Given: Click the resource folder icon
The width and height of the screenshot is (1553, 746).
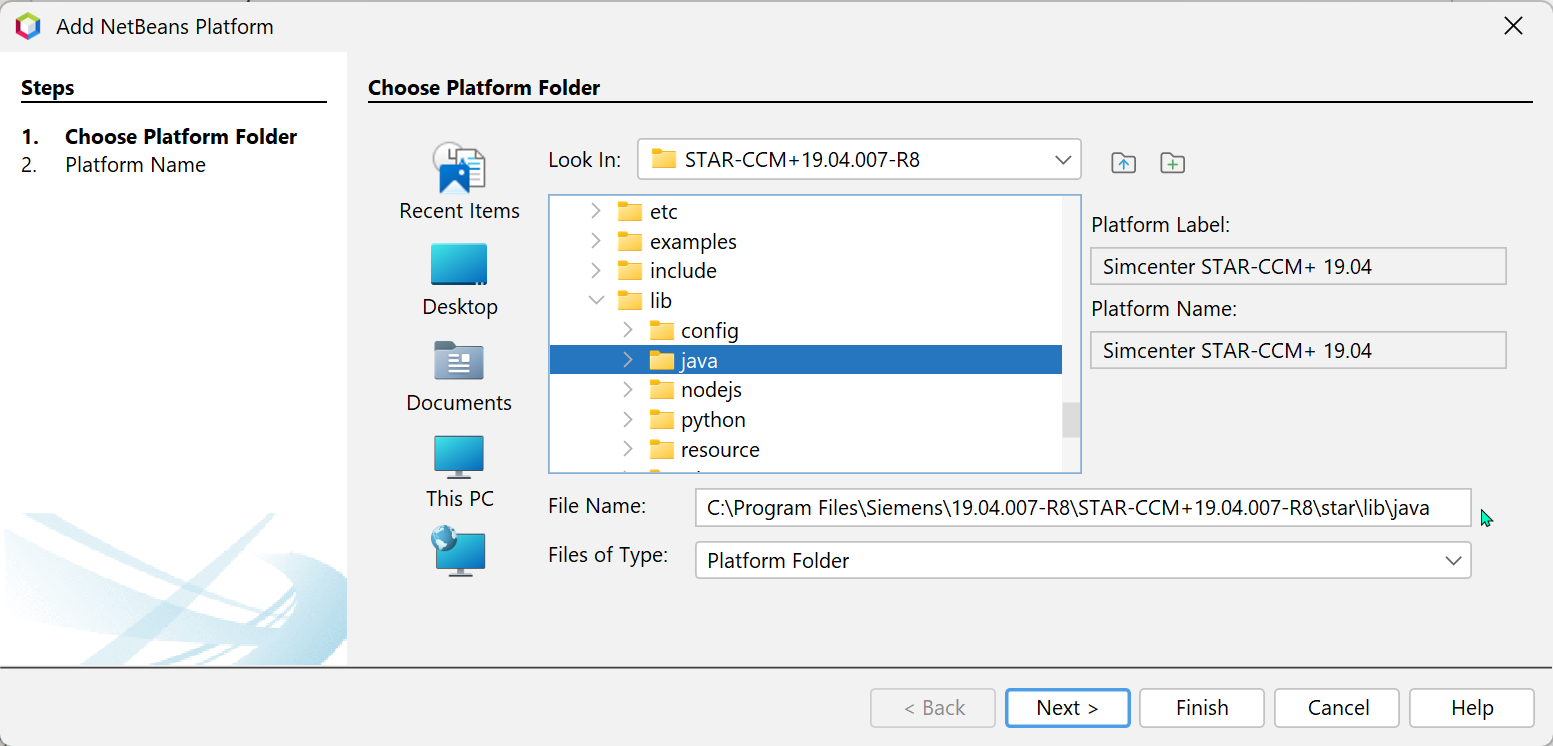Looking at the screenshot, I should (661, 450).
